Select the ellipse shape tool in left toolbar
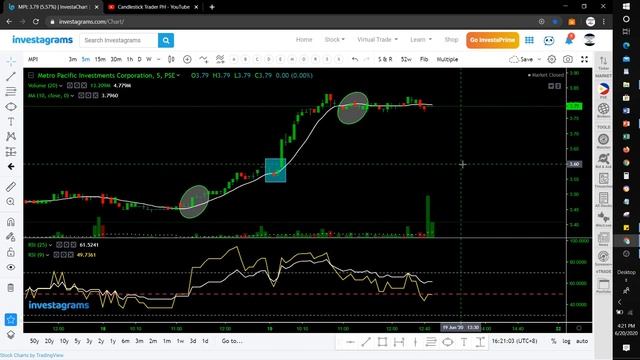 [11, 107]
